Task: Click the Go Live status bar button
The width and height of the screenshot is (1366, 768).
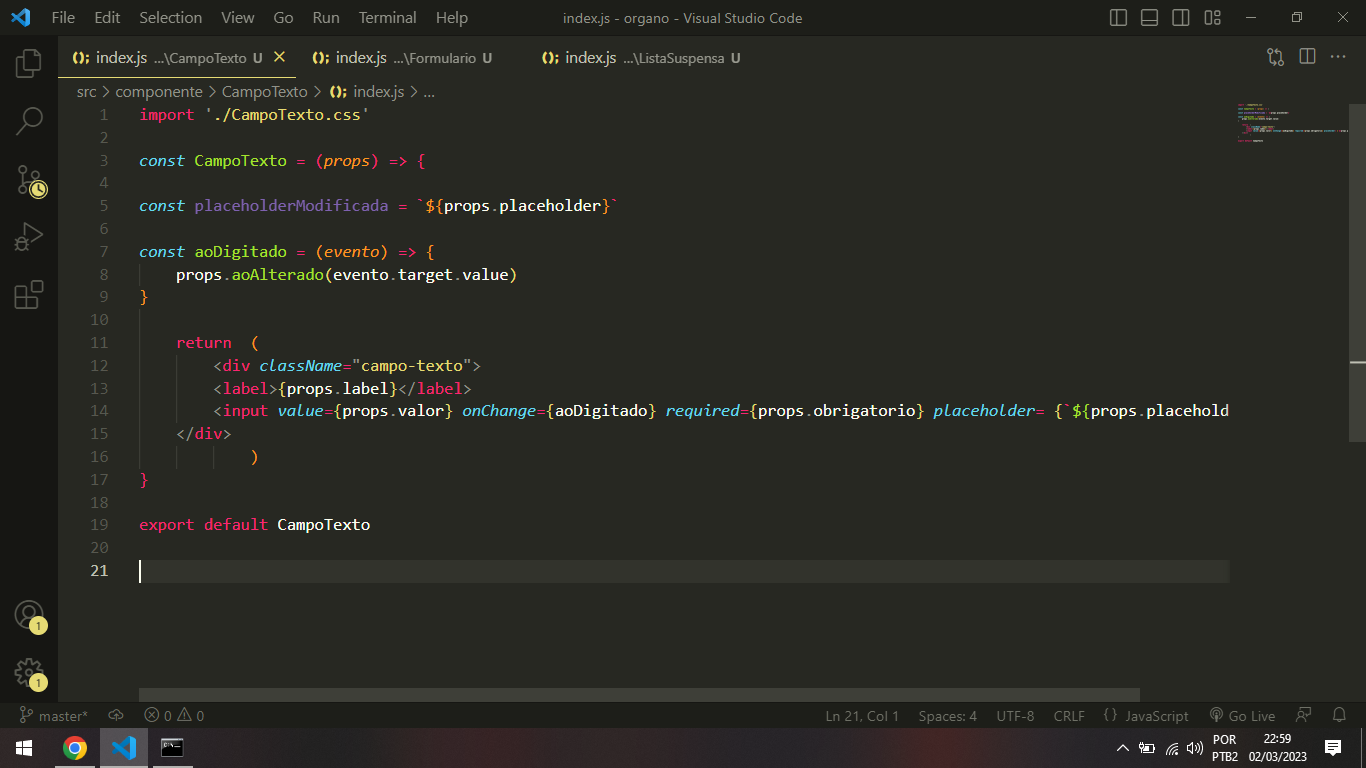Action: coord(1242,716)
